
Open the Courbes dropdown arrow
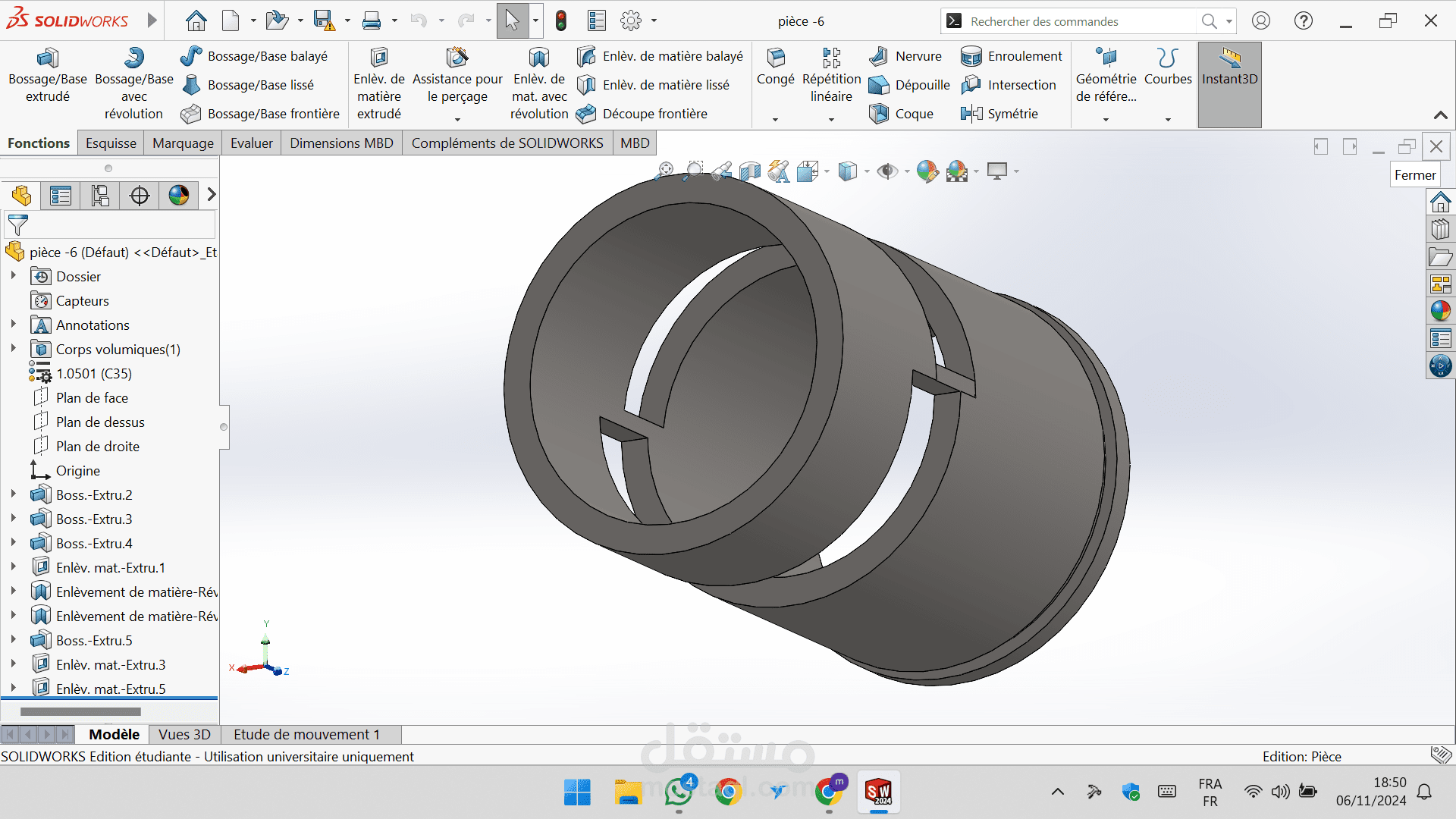(1168, 120)
